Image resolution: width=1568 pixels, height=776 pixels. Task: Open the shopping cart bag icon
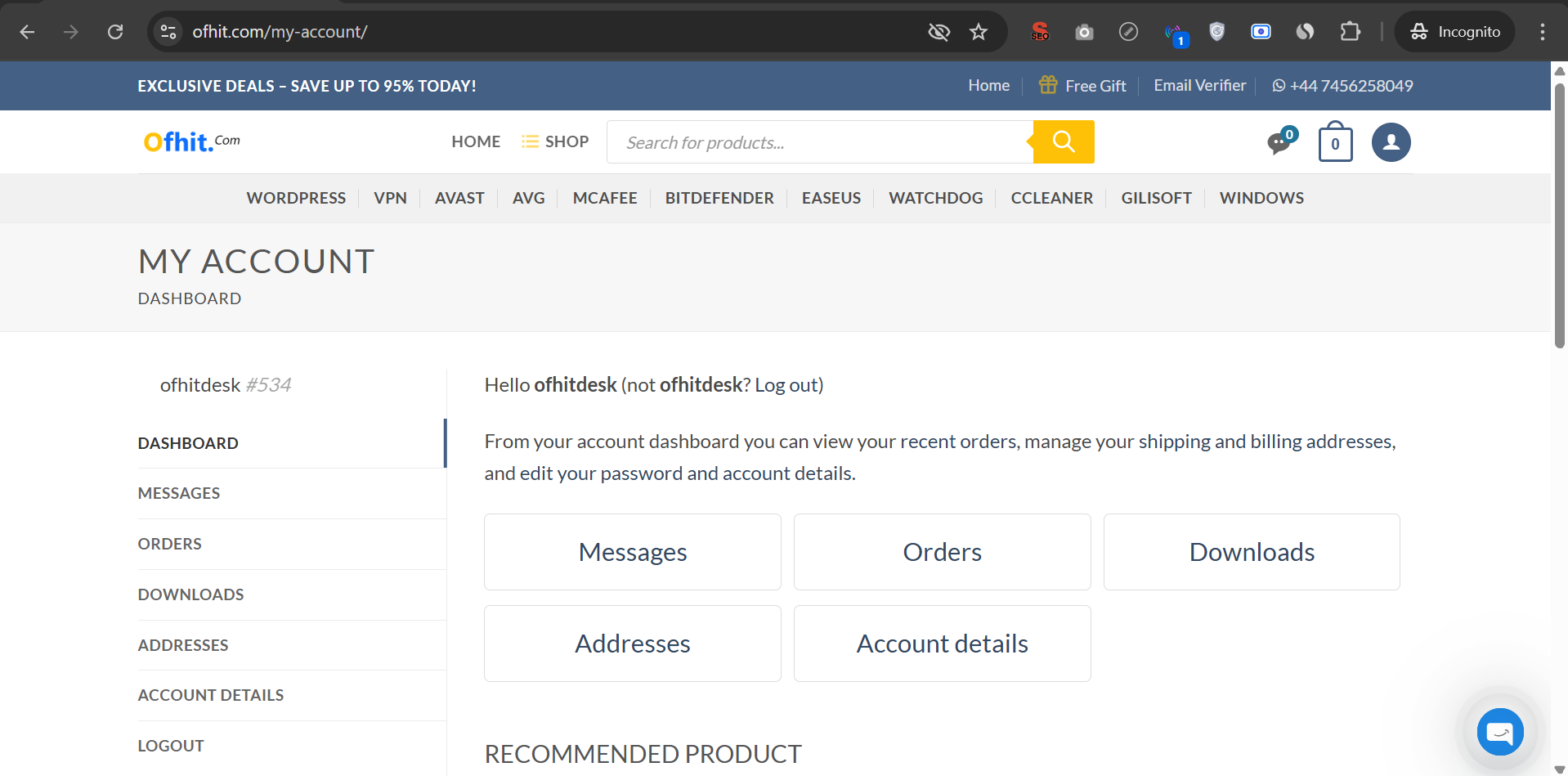click(1334, 143)
